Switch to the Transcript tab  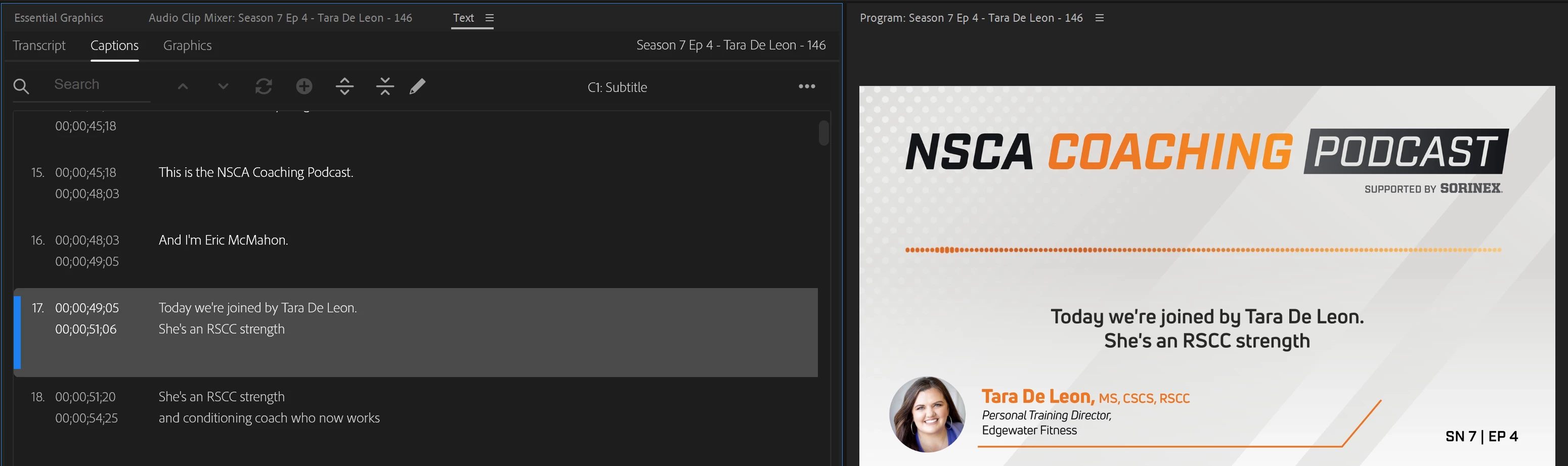tap(39, 45)
